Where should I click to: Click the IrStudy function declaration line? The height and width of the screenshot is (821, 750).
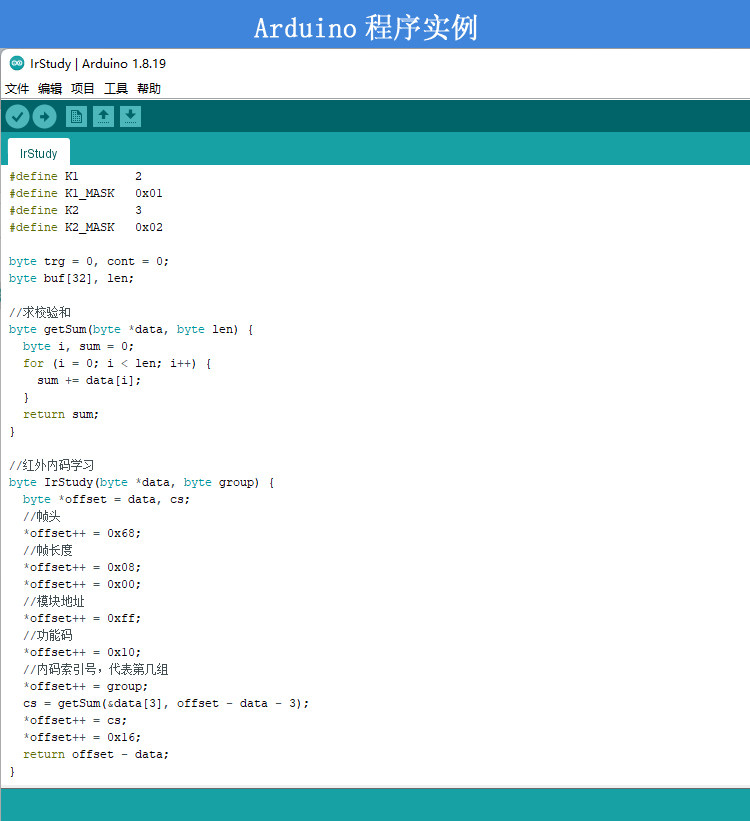[141, 482]
